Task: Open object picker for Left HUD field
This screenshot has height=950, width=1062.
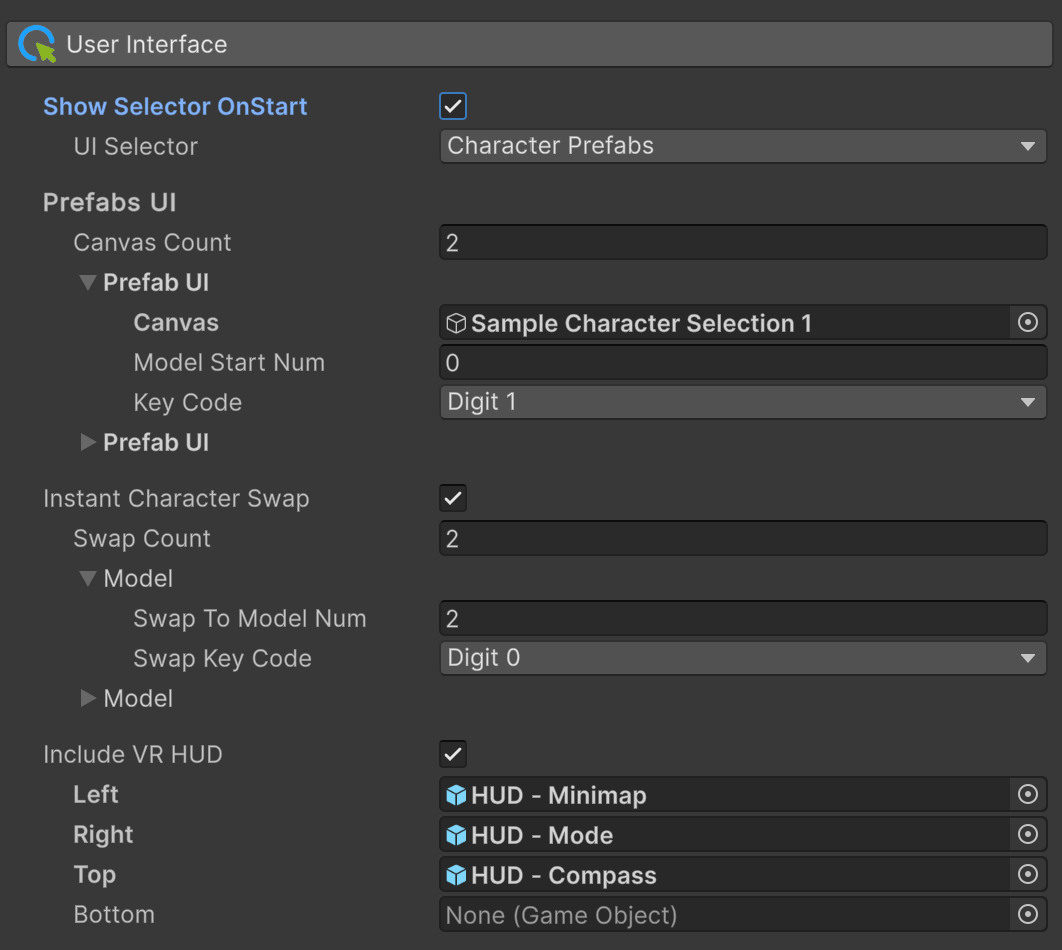Action: point(1027,795)
